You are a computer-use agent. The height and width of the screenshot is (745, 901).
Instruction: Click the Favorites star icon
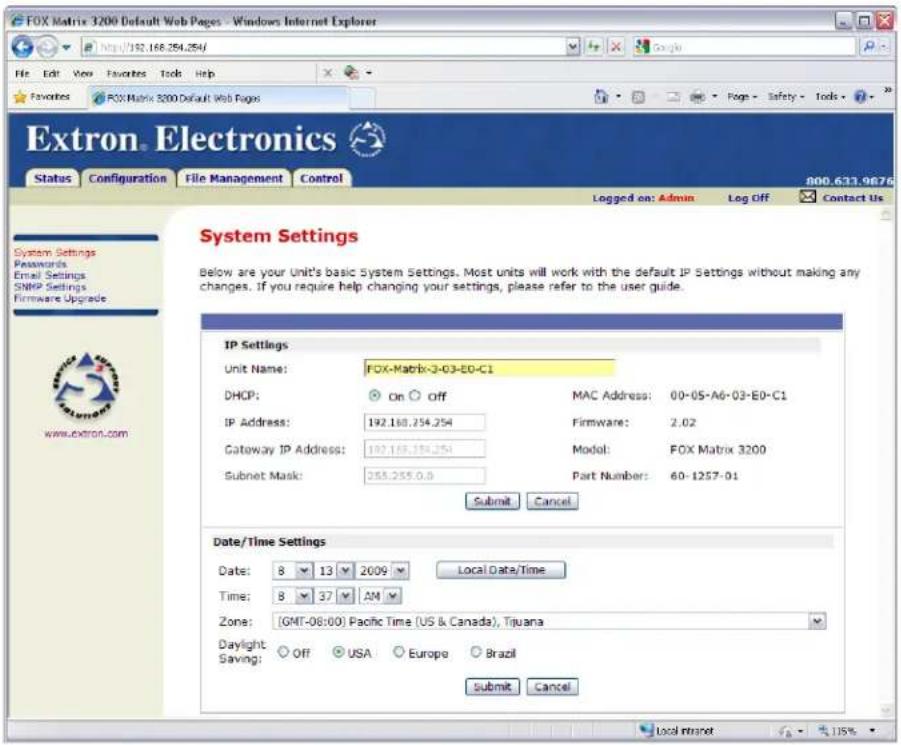click(x=20, y=97)
